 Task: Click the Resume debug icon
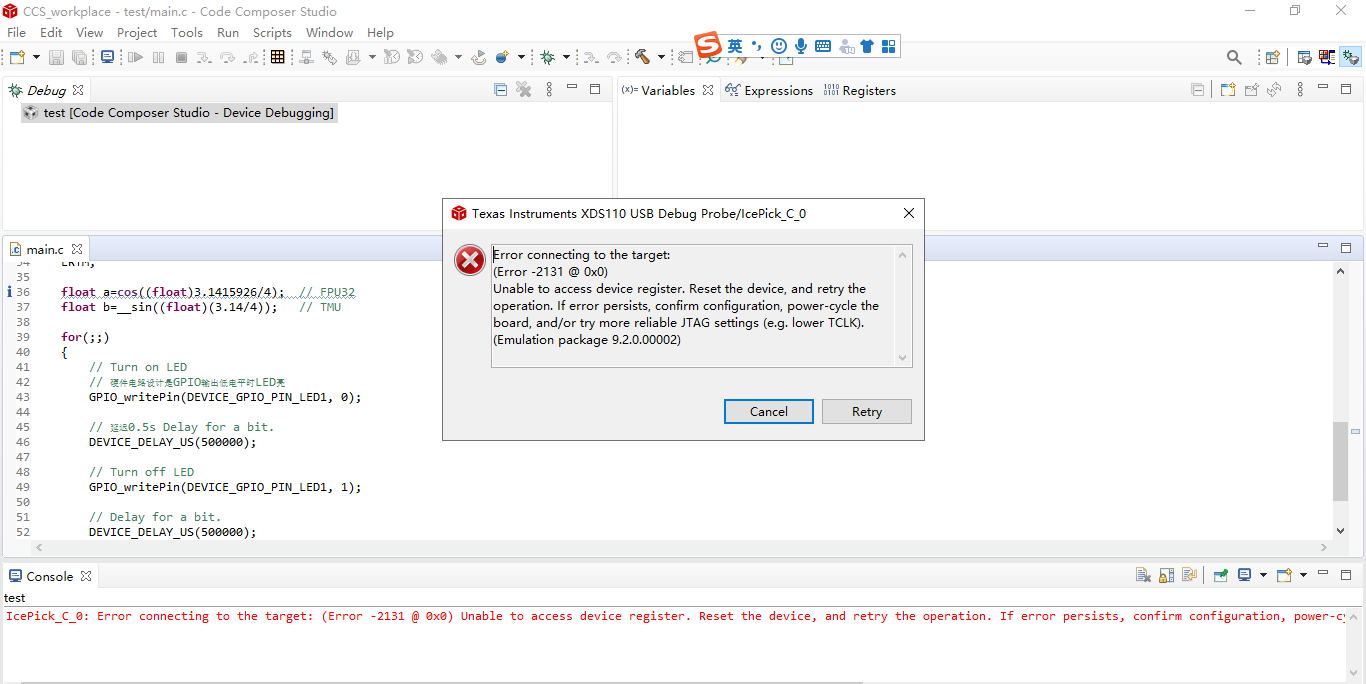(x=135, y=58)
